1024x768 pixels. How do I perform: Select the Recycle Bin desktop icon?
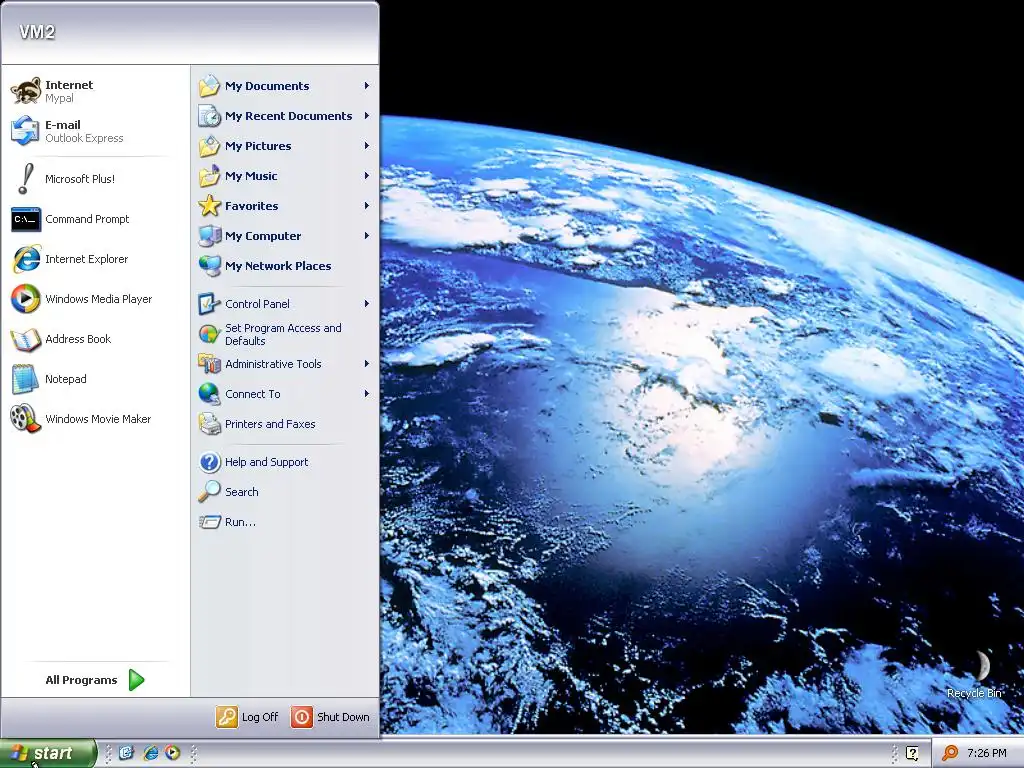(x=975, y=675)
